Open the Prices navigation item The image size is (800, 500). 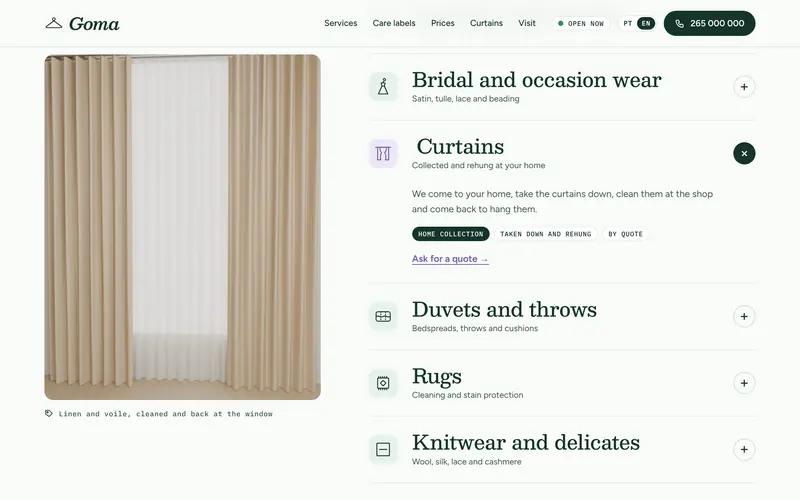click(x=442, y=23)
